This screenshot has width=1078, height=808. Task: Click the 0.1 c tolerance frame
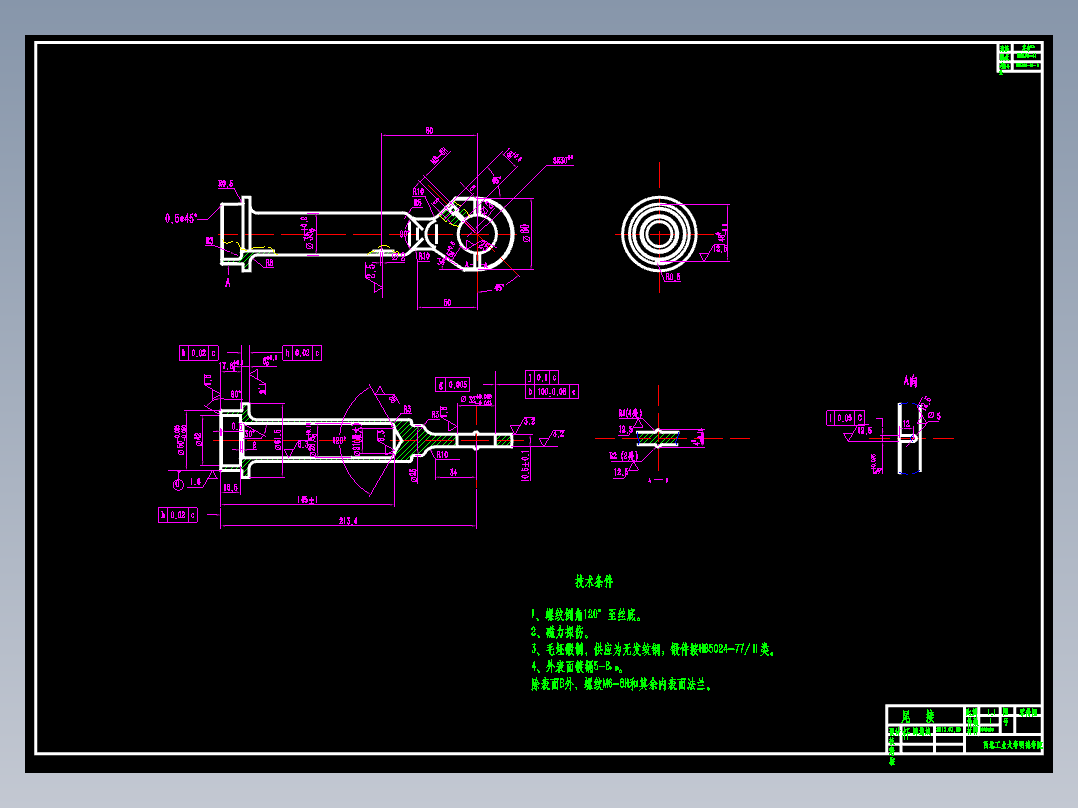click(542, 378)
